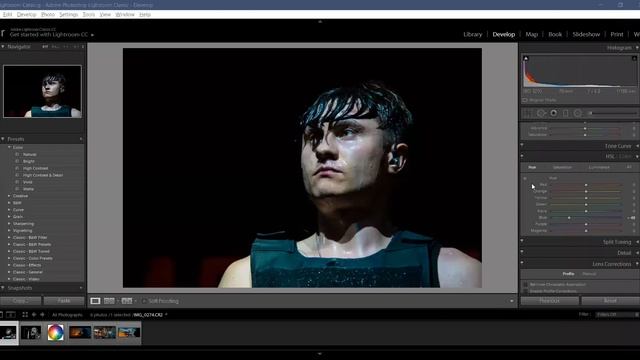Toggle the Lens Corrections panel switch
The image size is (640, 360).
(522, 263)
